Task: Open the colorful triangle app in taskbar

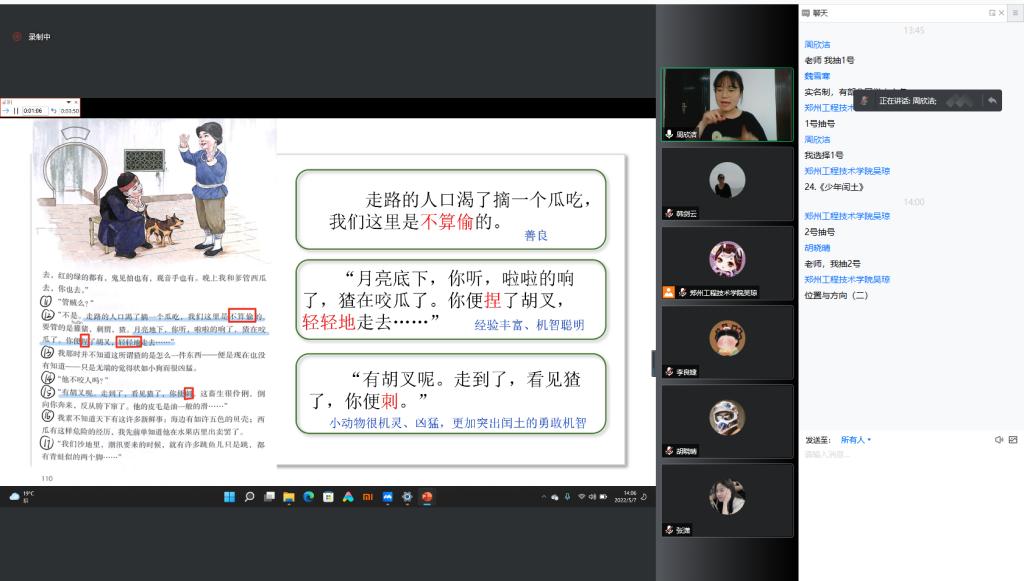Action: click(x=348, y=497)
